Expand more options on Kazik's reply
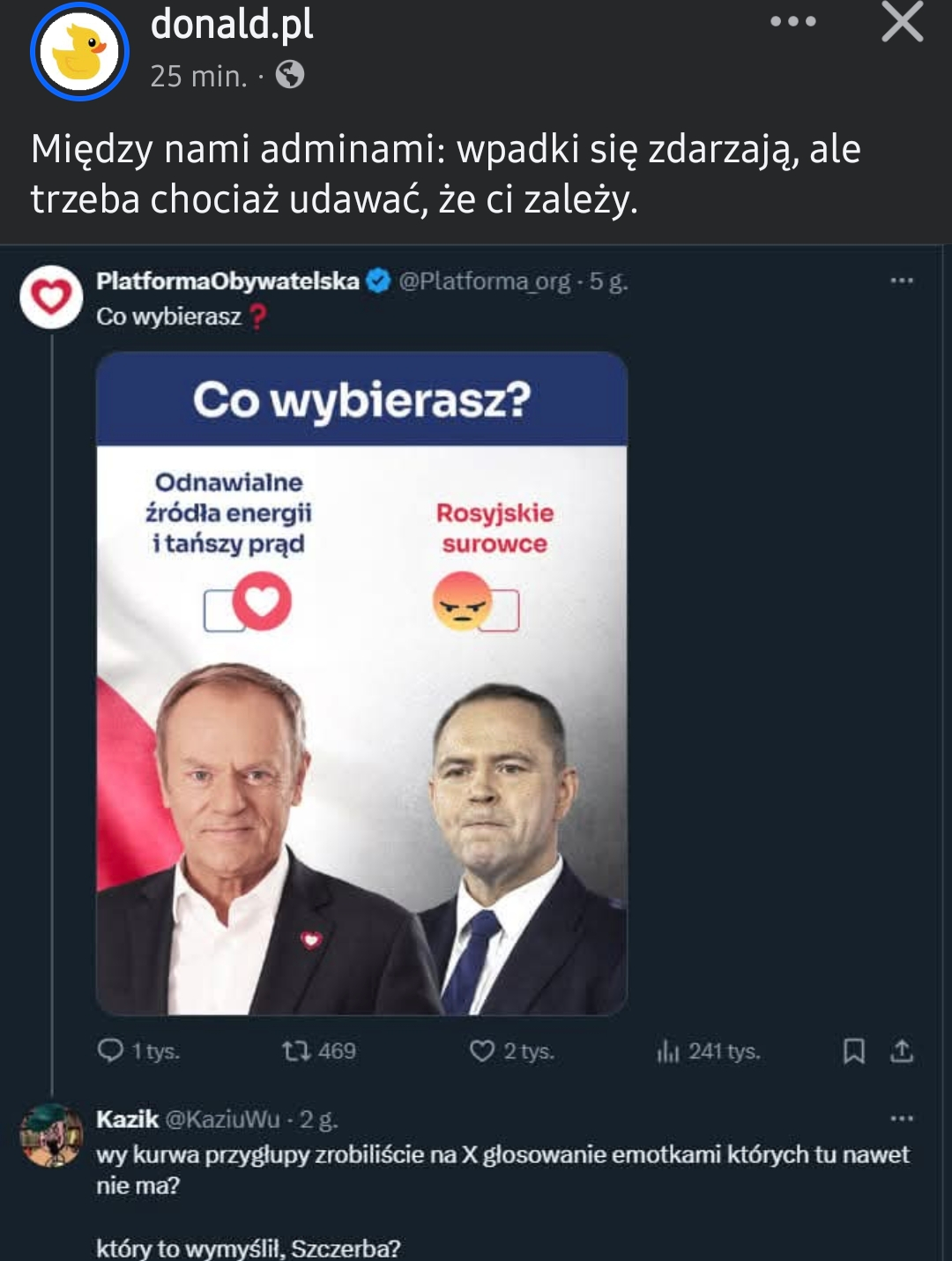This screenshot has width=952, height=1261. pyautogui.click(x=902, y=1119)
